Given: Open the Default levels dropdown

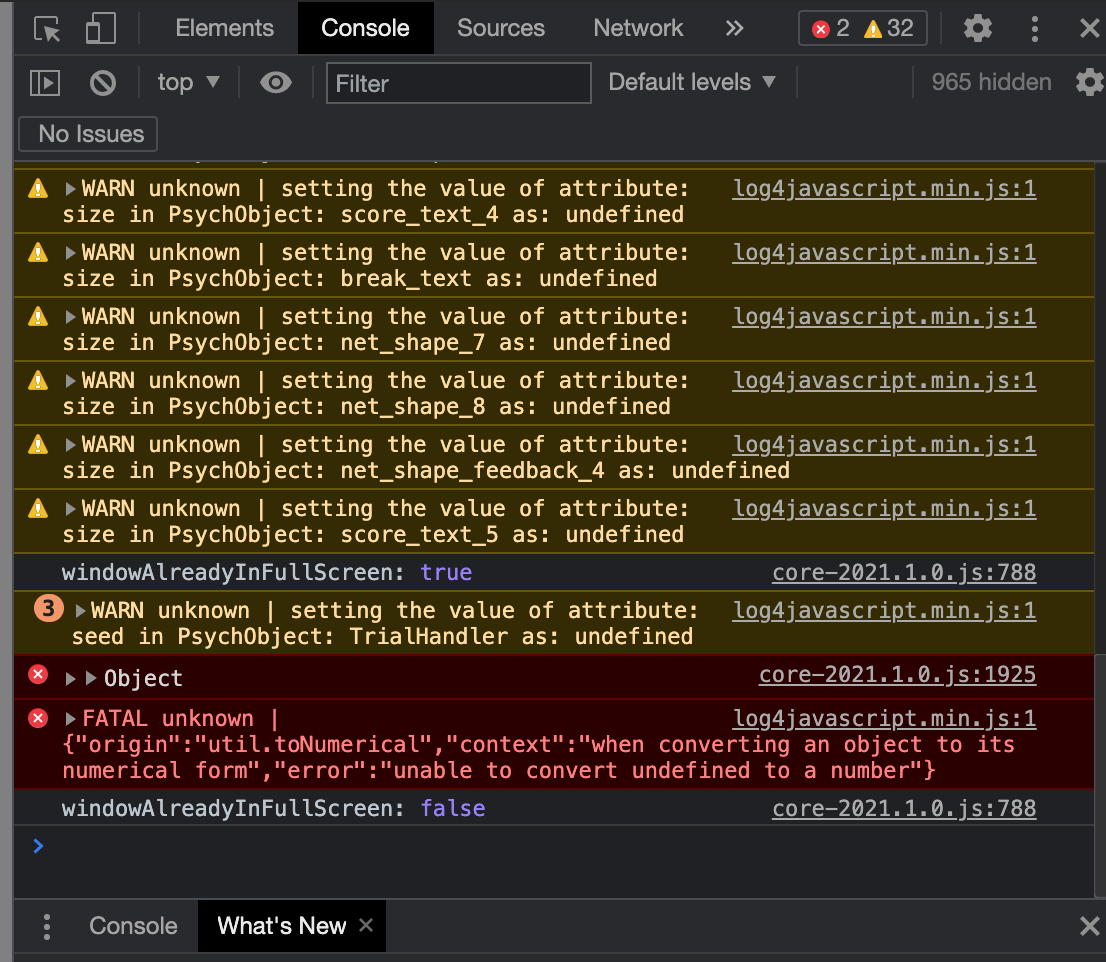Looking at the screenshot, I should (692, 83).
